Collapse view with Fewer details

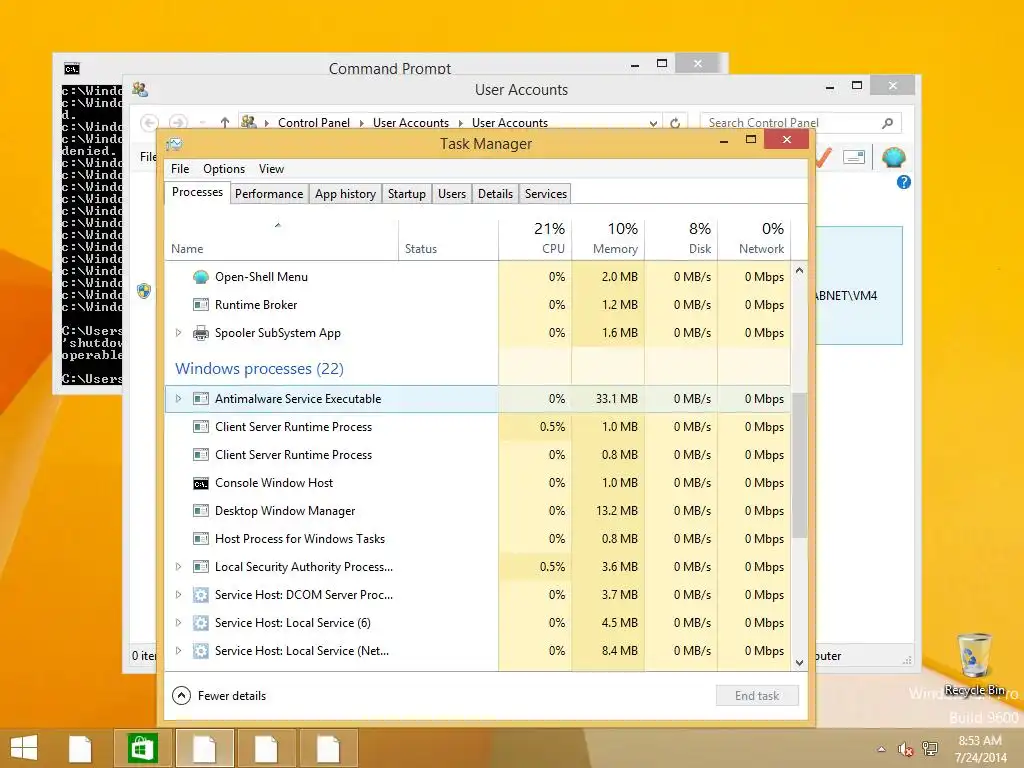coord(219,696)
